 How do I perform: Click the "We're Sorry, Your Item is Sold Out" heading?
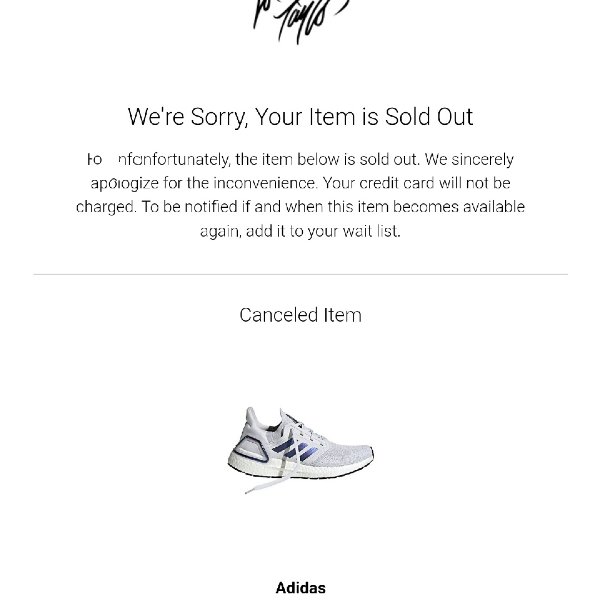click(300, 117)
